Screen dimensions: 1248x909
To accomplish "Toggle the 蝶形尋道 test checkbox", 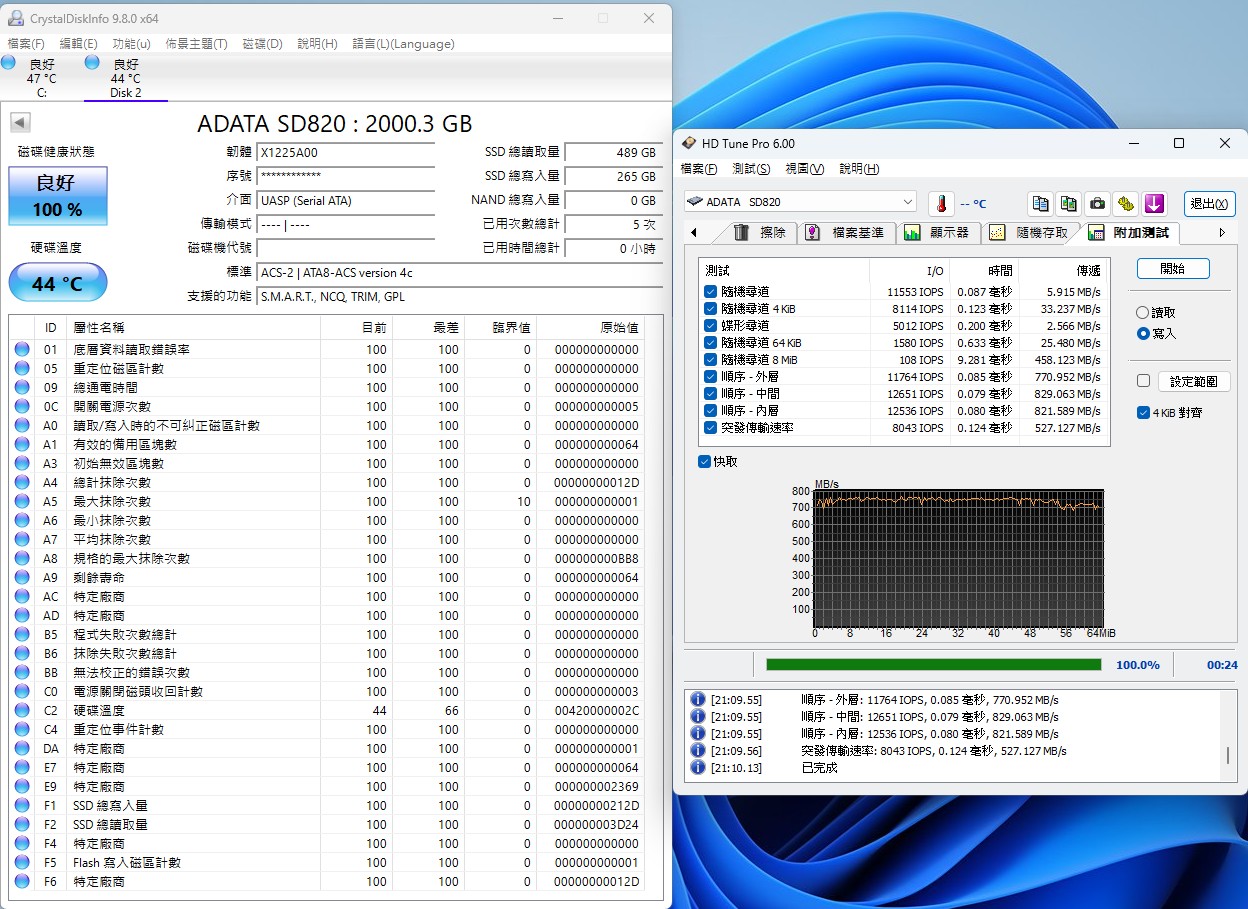I will [x=710, y=326].
